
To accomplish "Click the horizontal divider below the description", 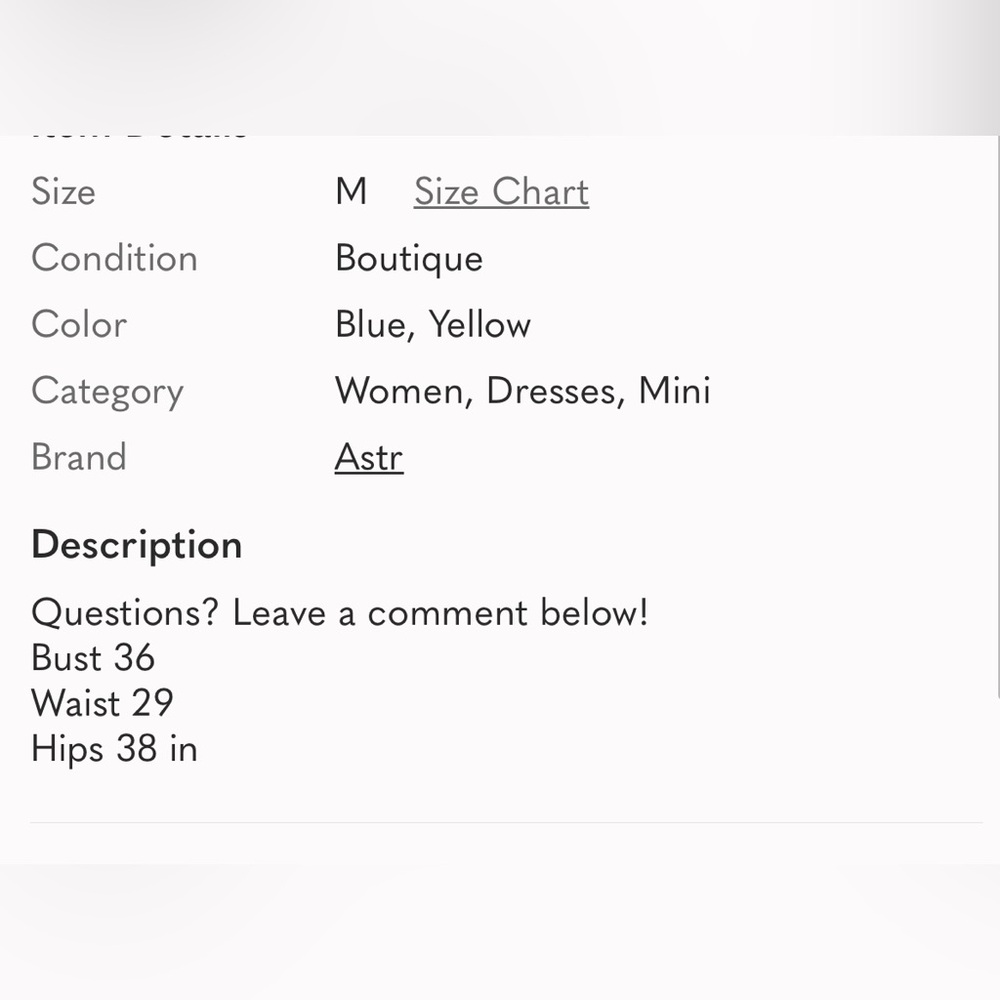I will (506, 823).
